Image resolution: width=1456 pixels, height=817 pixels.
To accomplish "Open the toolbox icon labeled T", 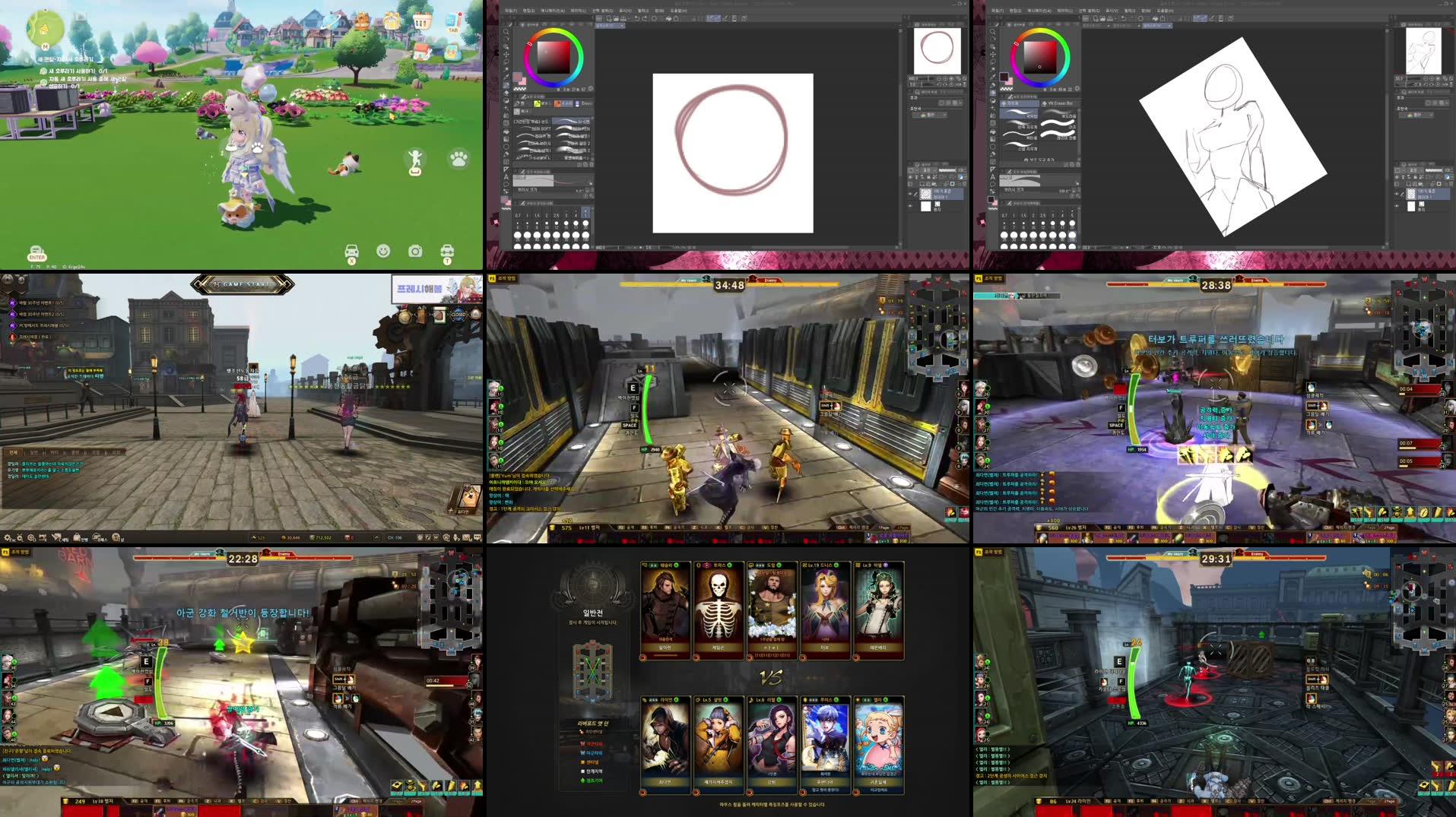I will [447, 253].
